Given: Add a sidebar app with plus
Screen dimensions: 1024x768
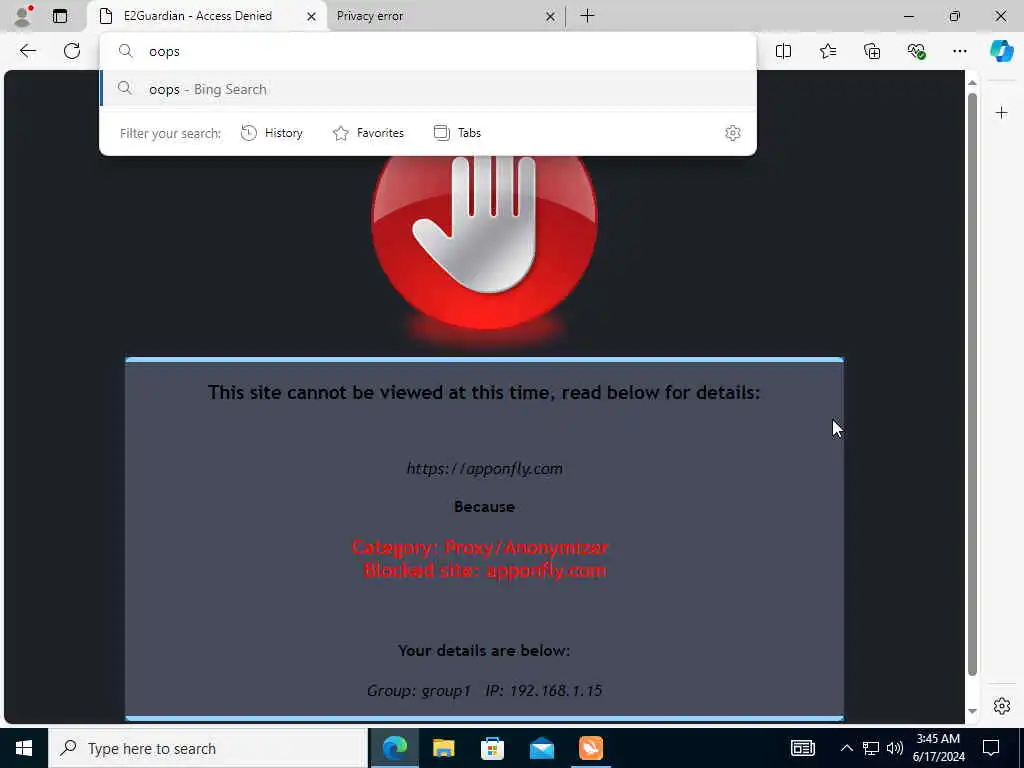Looking at the screenshot, I should (1001, 113).
